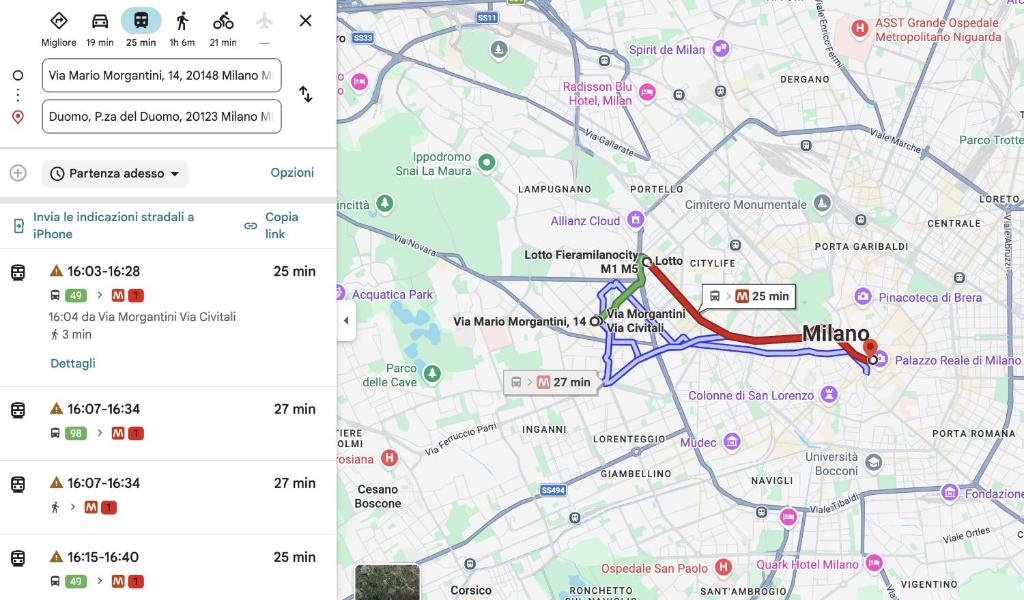Click the Quark Hotel Milano marker
Viewport: 1024px width, 600px height.
coord(874,563)
